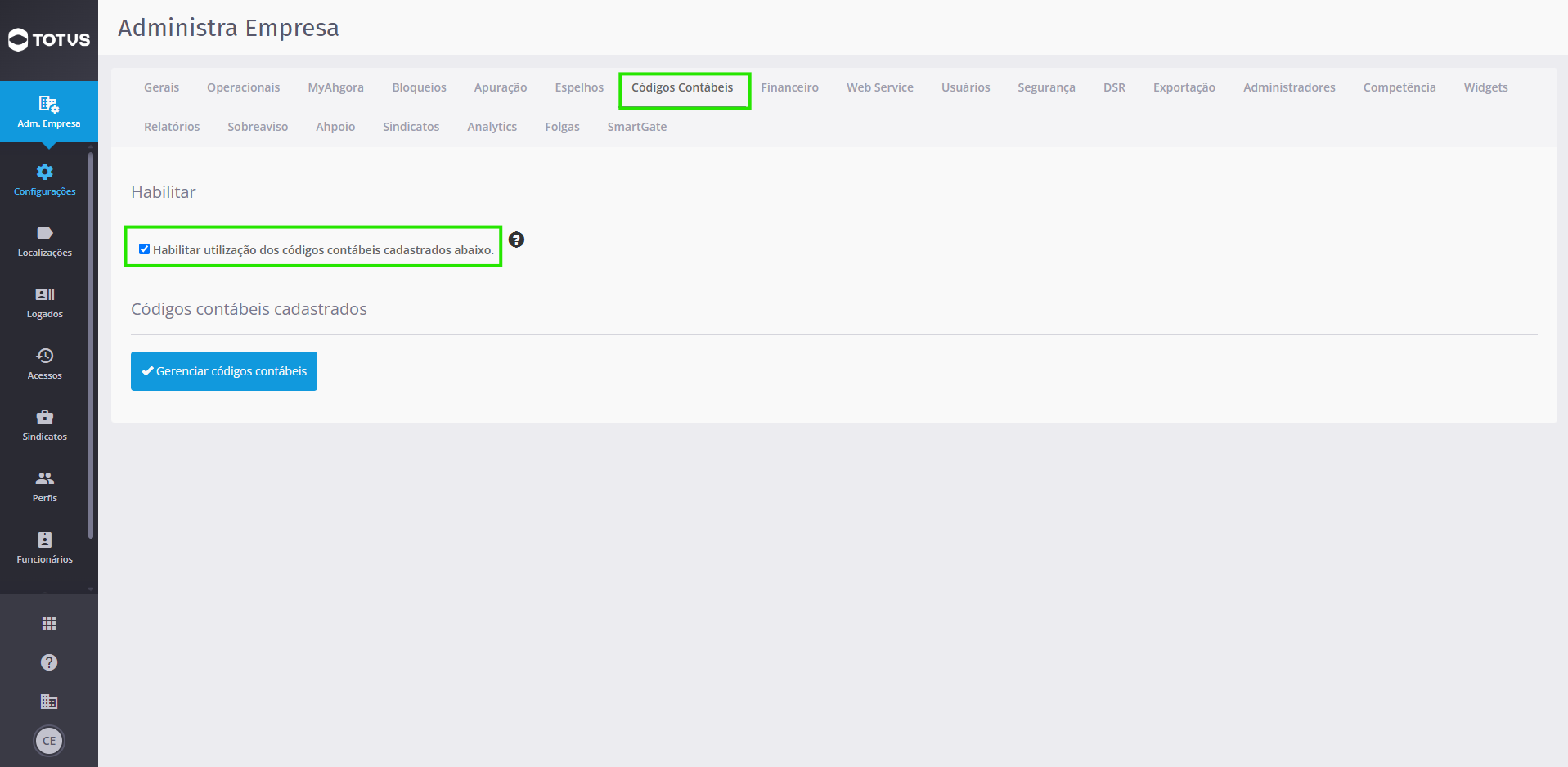The image size is (1568, 767).
Task: Switch to the Exportação tab
Action: click(1184, 87)
